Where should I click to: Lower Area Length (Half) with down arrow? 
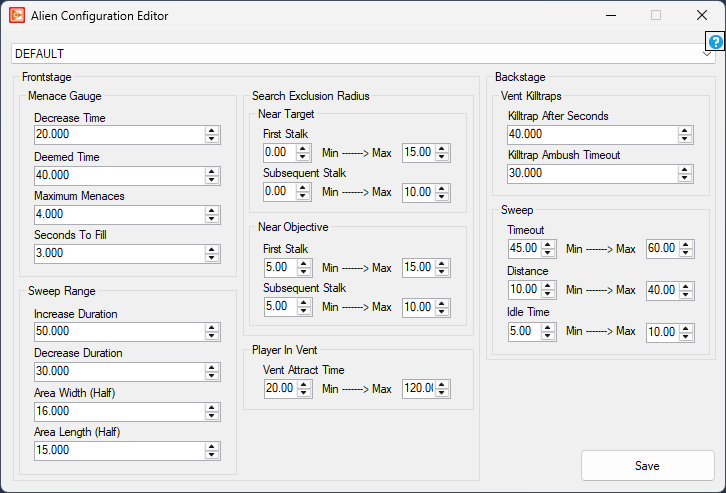click(x=212, y=455)
